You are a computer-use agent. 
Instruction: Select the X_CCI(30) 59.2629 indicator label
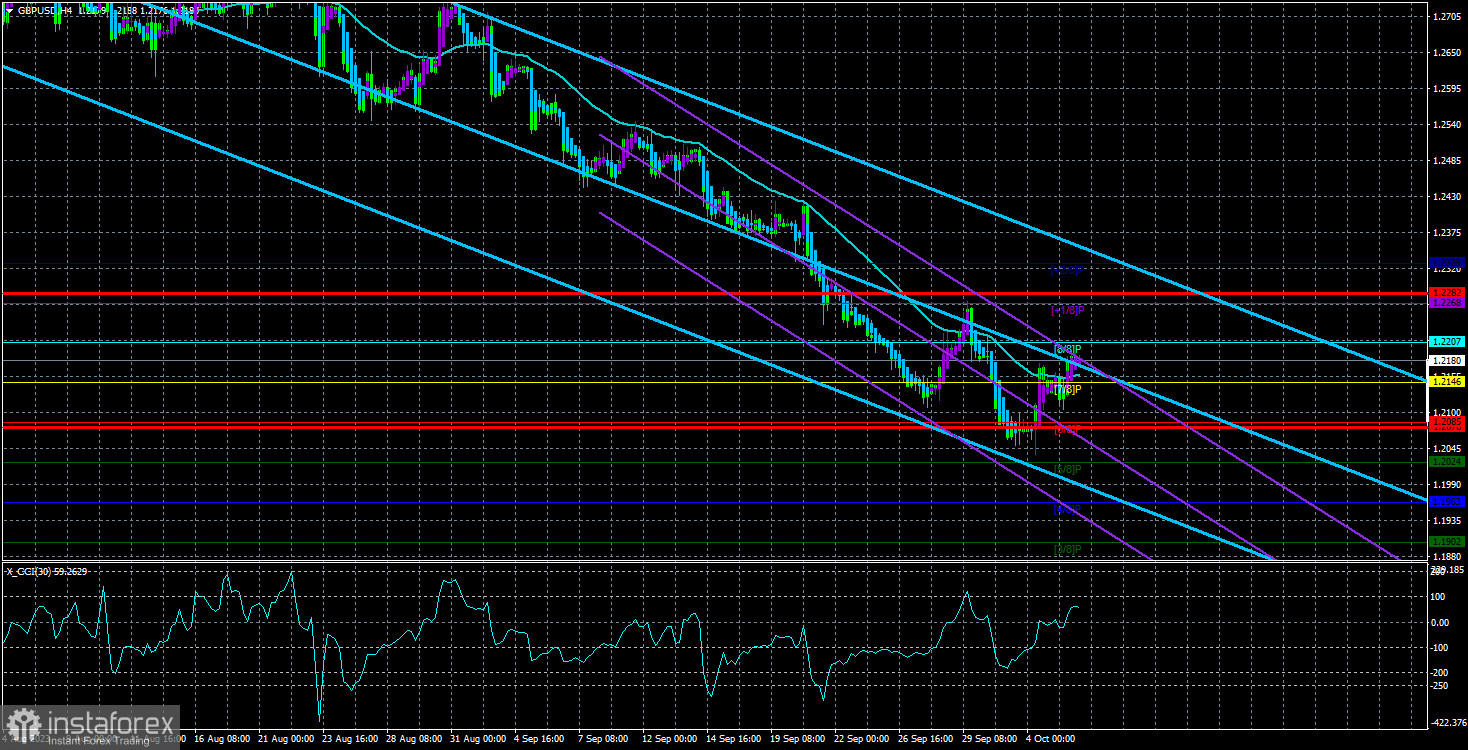pyautogui.click(x=46, y=571)
